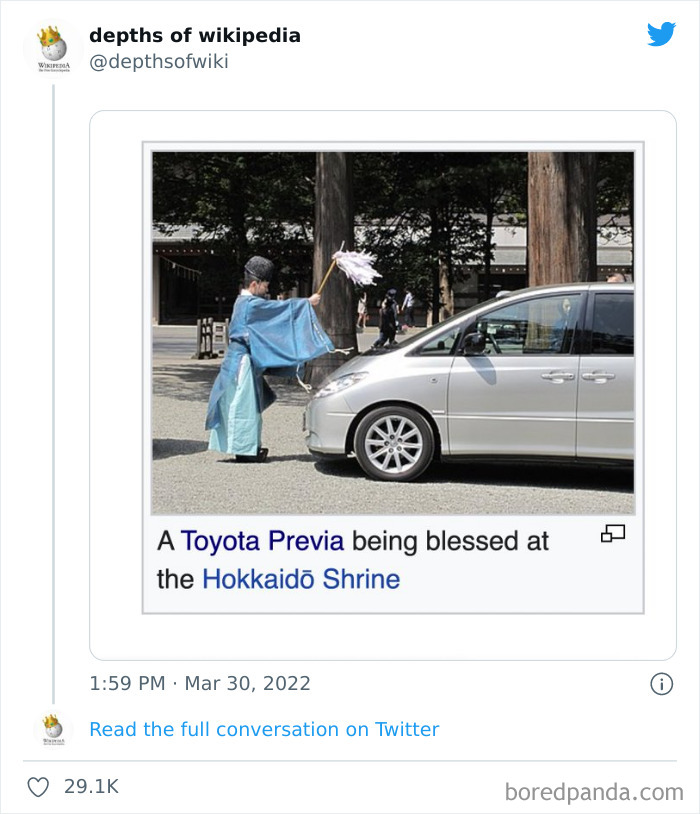Open the depths of wikipedia profile avatar
The height and width of the screenshot is (814, 700).
point(52,47)
